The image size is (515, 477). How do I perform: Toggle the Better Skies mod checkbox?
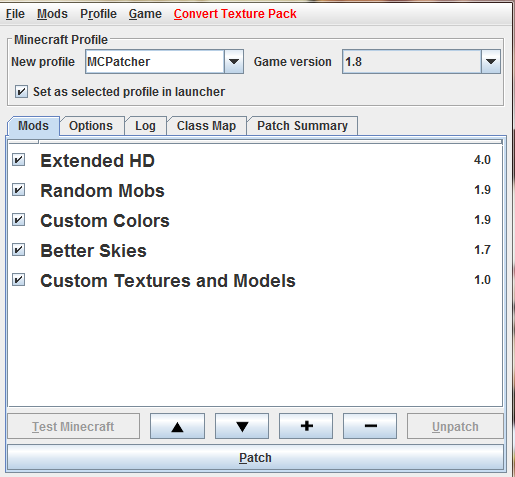(x=19, y=250)
